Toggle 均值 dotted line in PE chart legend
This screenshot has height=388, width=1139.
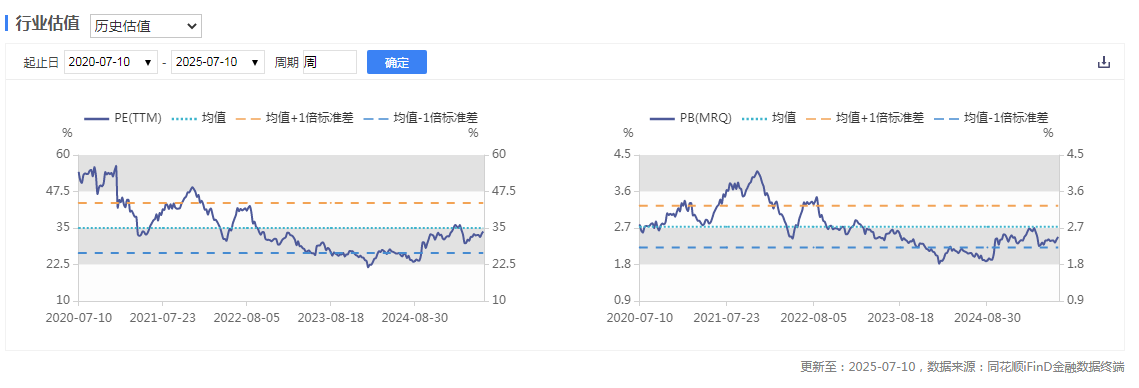coord(200,117)
